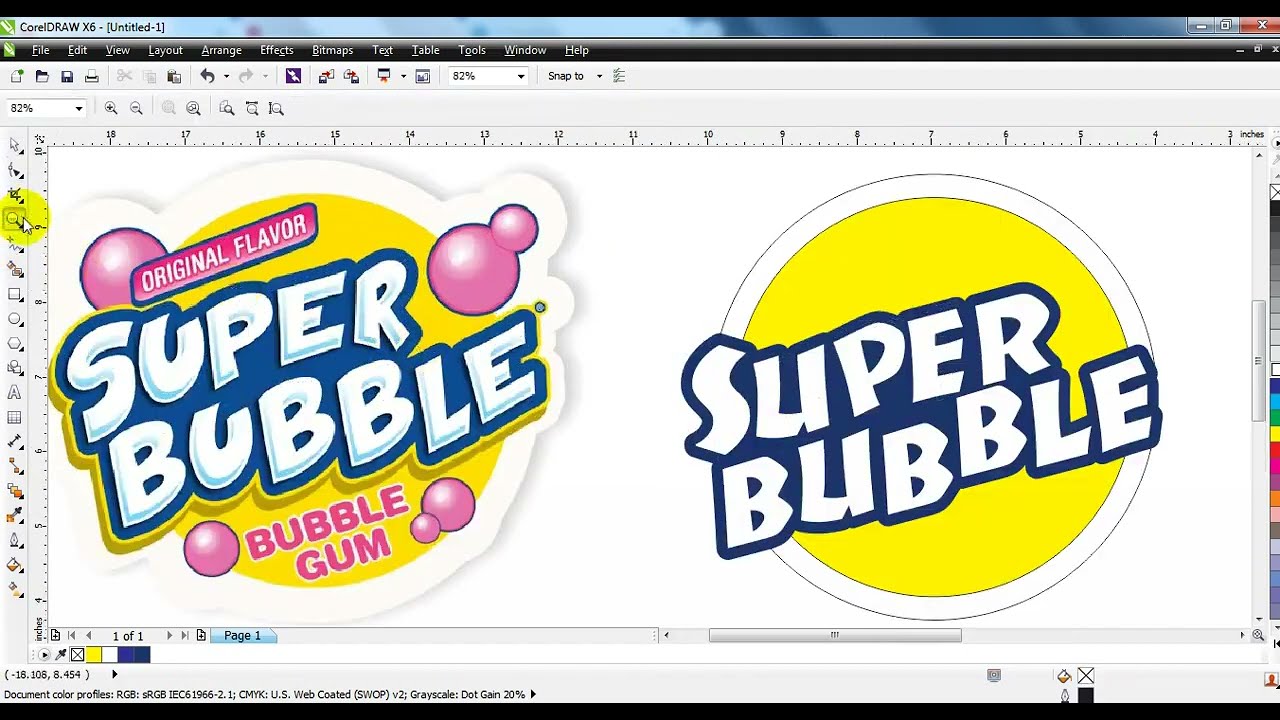Open the zoom level dropdown on standard toolbar

[x=520, y=76]
